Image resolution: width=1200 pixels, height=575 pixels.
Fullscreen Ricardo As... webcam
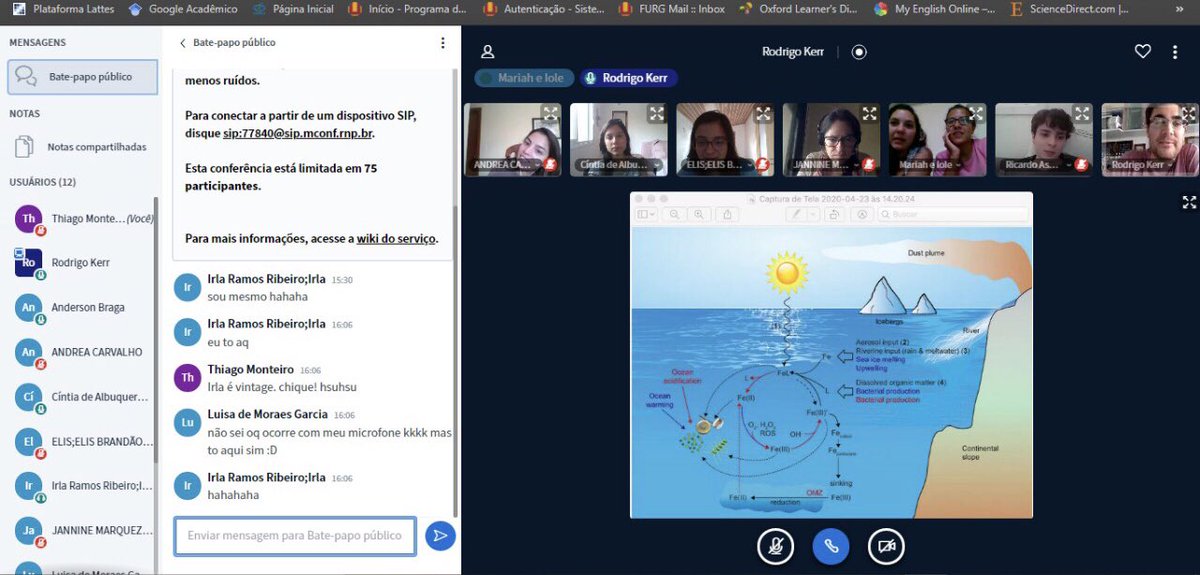click(x=1082, y=113)
